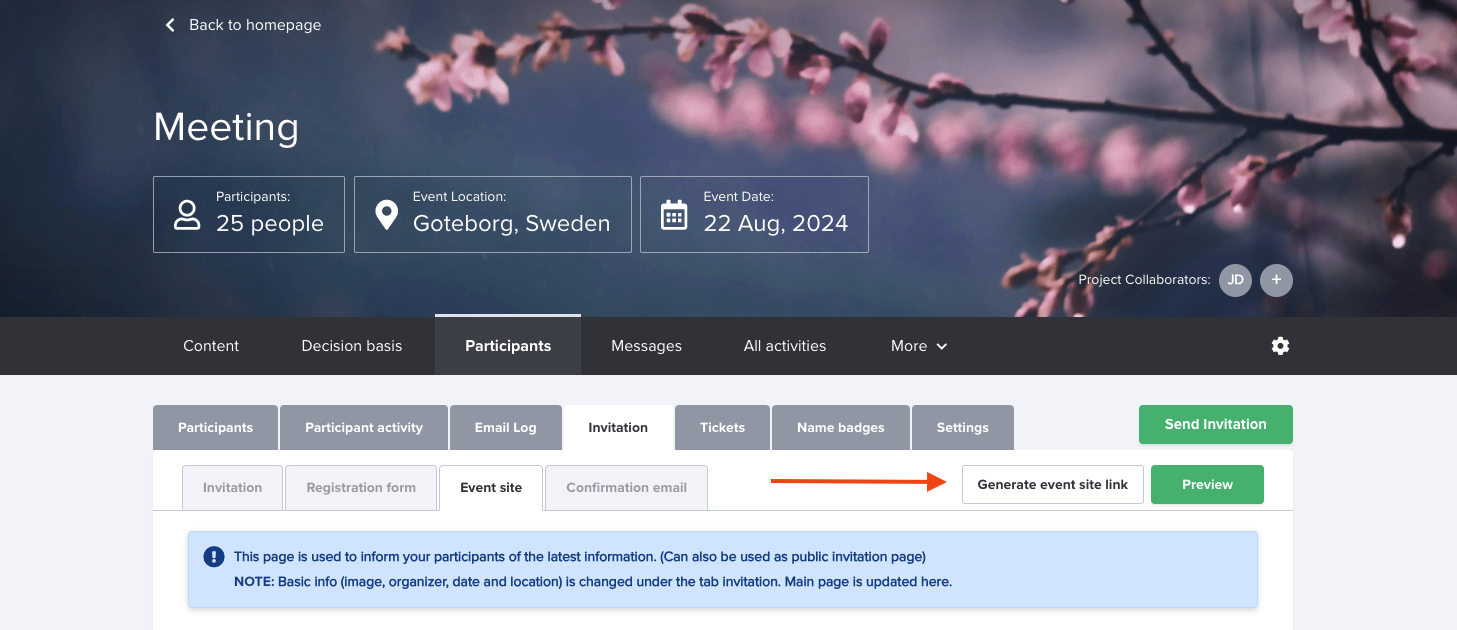Click the JD collaborator avatar

click(x=1235, y=280)
